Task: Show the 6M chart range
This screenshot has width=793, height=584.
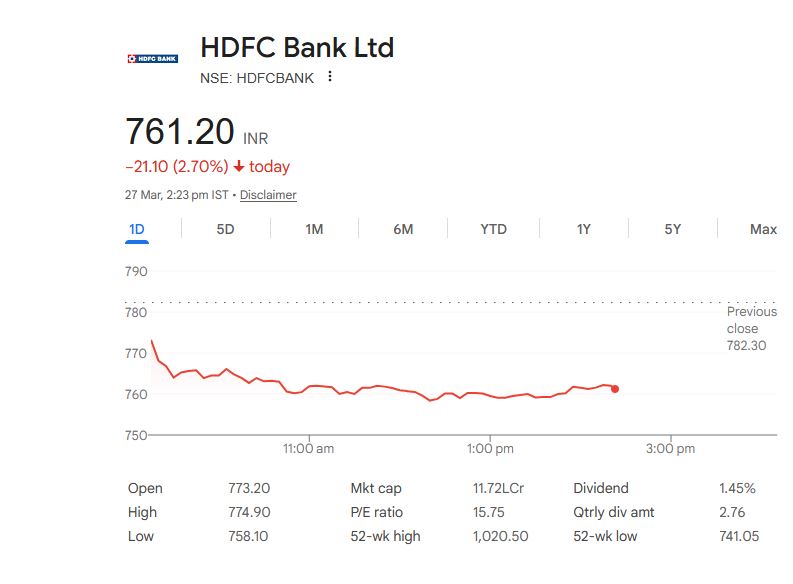Action: [403, 229]
